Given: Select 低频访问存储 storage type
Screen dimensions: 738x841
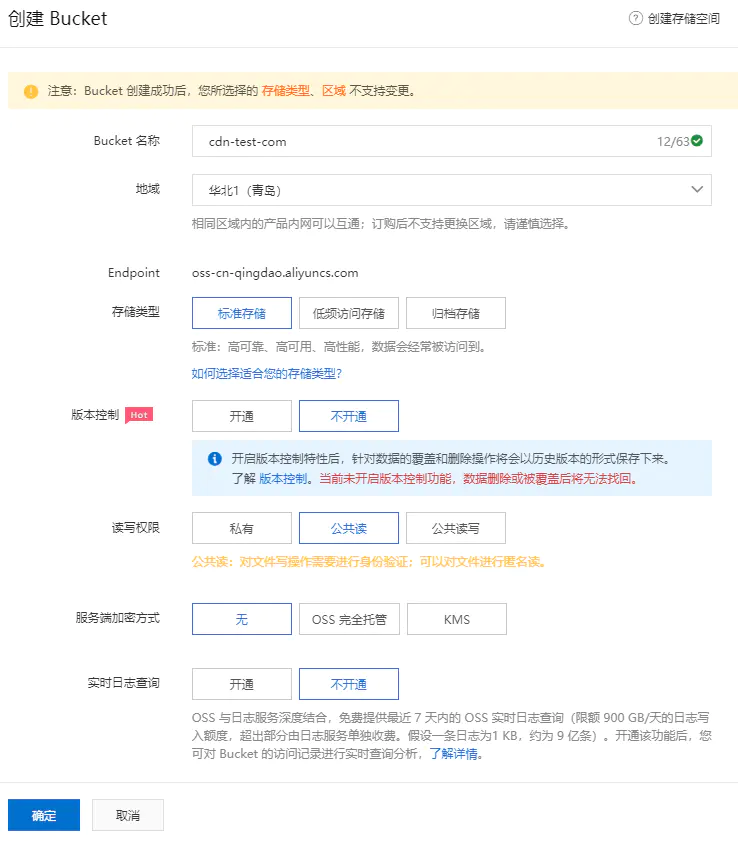Looking at the screenshot, I should pyautogui.click(x=349, y=313).
